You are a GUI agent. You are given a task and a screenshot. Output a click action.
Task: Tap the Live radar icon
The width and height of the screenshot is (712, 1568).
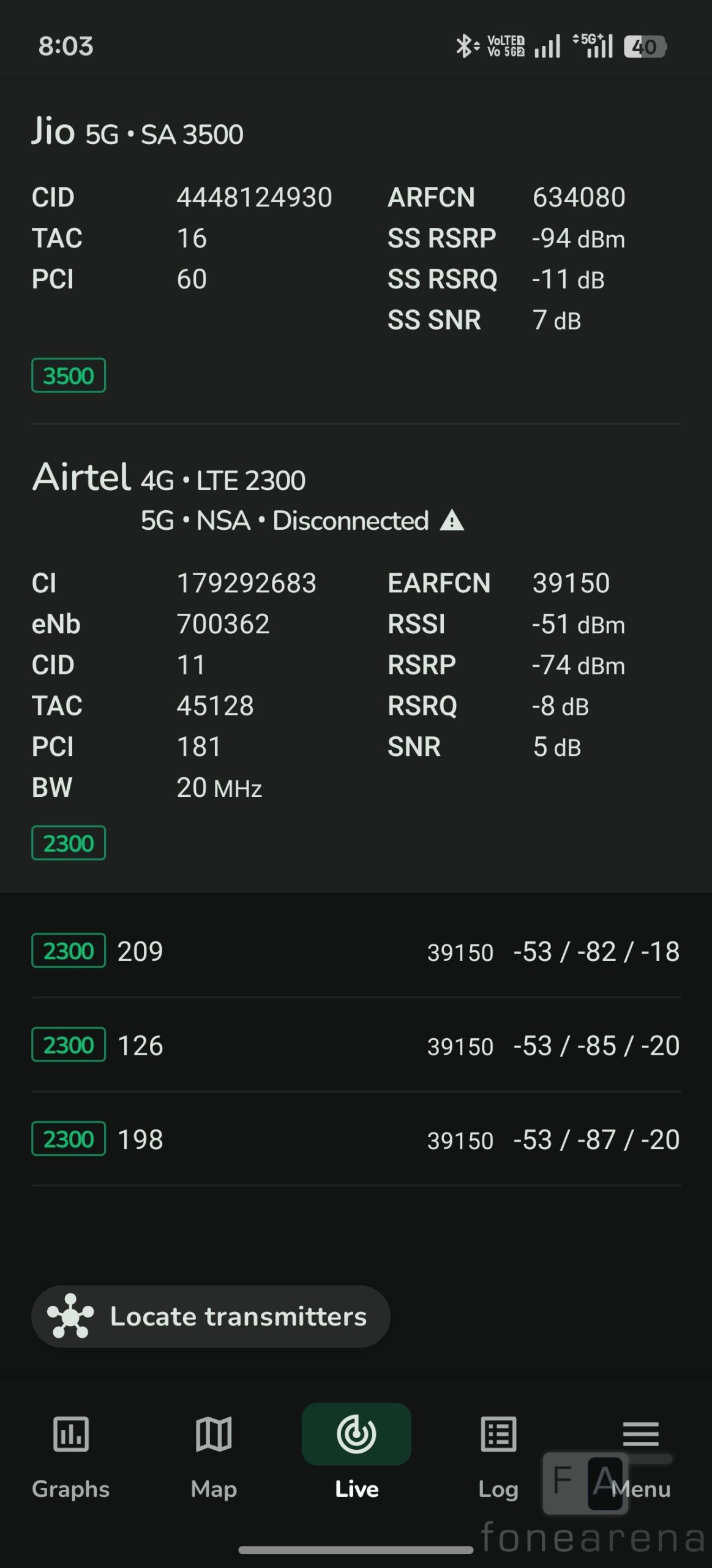coord(356,1434)
